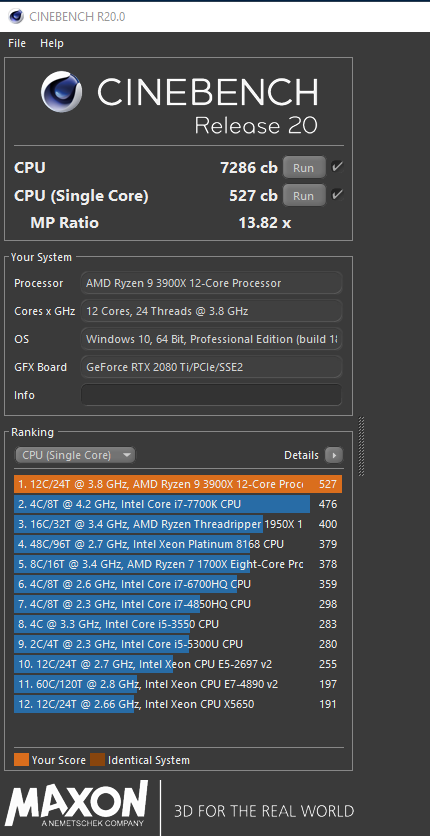Run the CPU multi-core benchmark
The width and height of the screenshot is (430, 836).
point(303,167)
